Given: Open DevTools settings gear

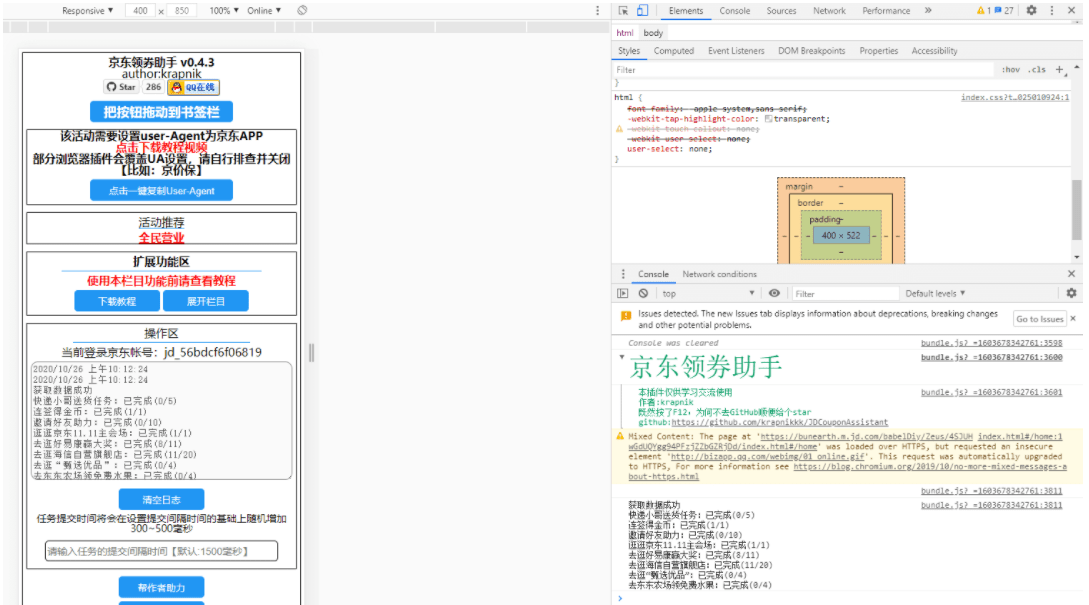Looking at the screenshot, I should point(1031,10).
